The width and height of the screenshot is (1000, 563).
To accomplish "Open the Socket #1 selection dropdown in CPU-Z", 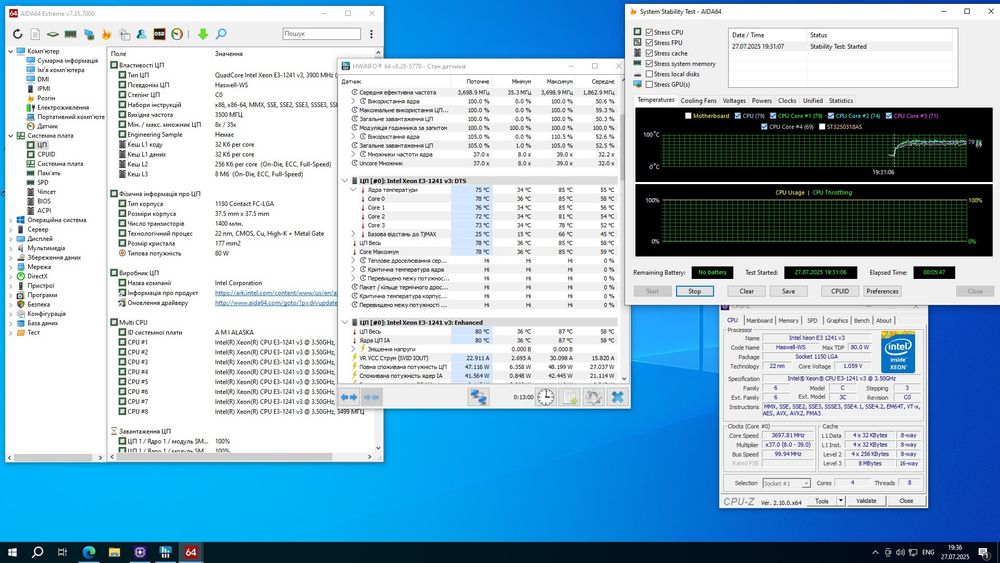I will pyautogui.click(x=795, y=483).
